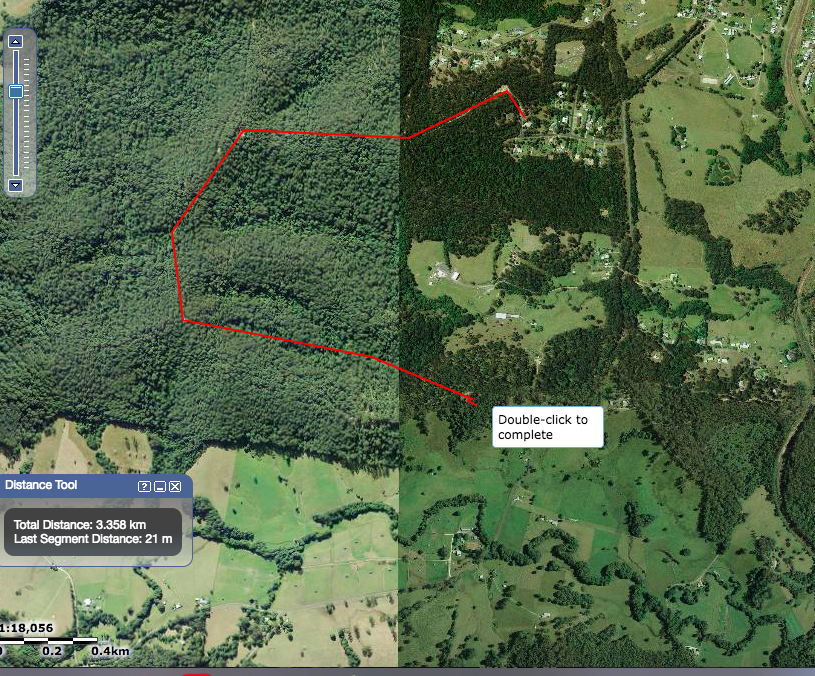
Task: Click the red path's northernmost peak vertex
Action: point(507,90)
